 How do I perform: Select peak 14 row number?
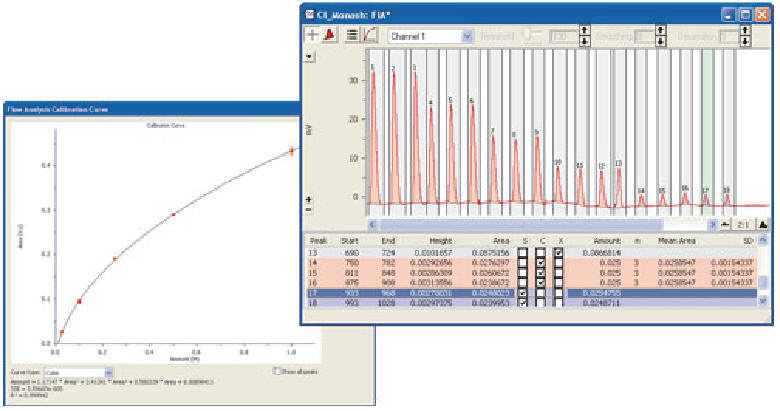click(313, 263)
